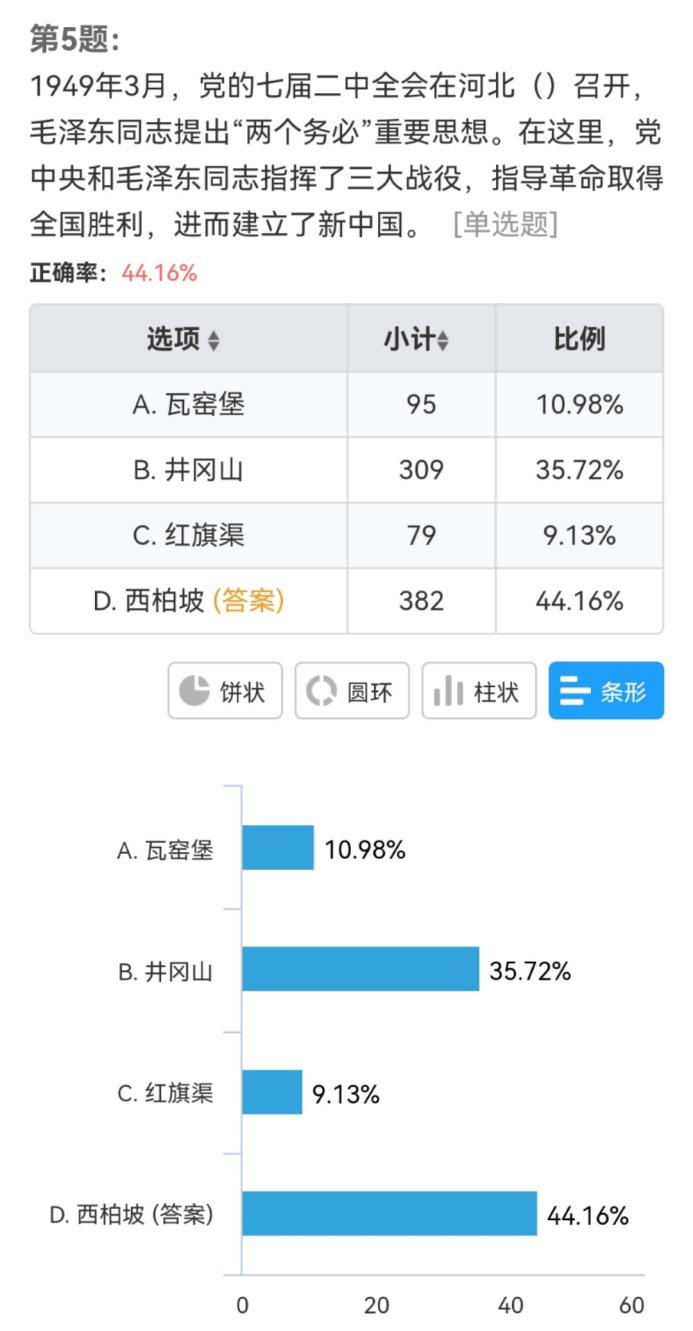The width and height of the screenshot is (693, 1331).
Task: Click the A. 瓦窑堡 table row
Action: click(346, 404)
